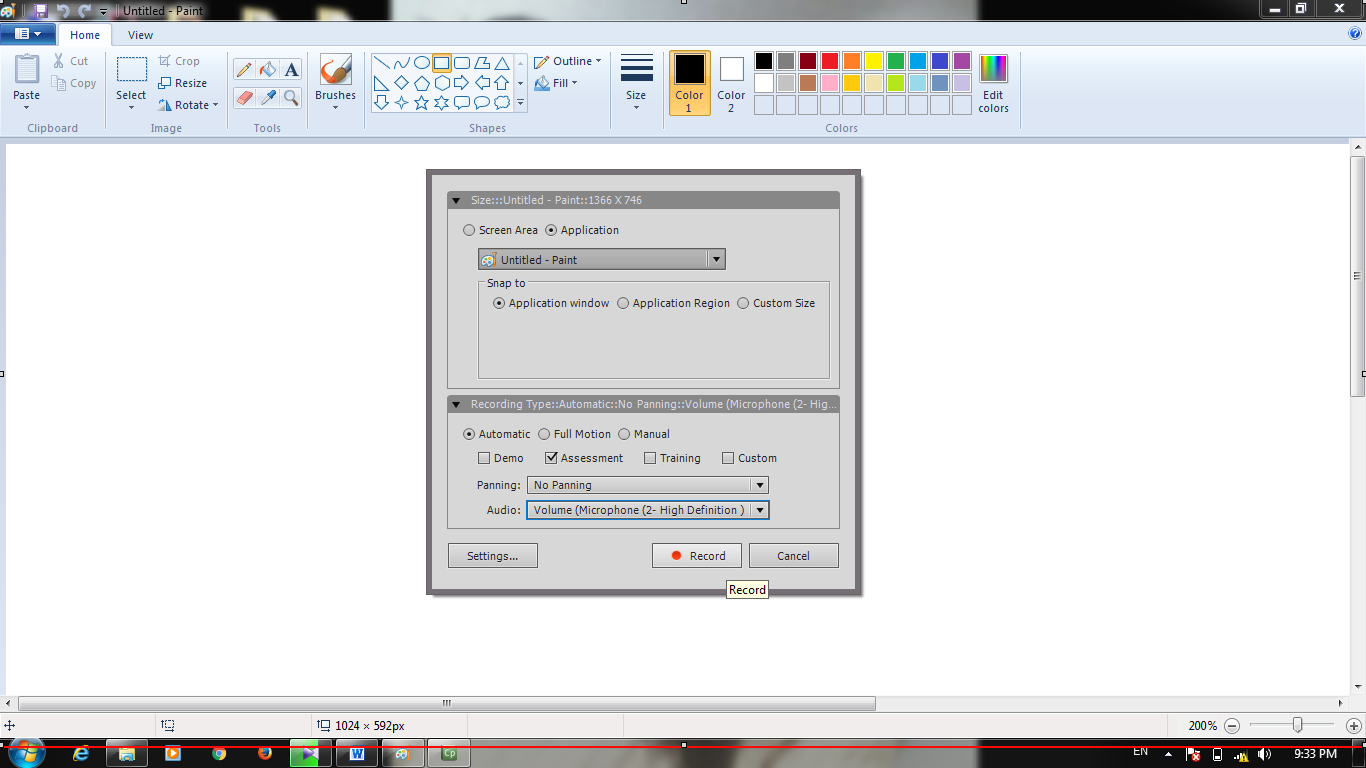
Task: Select the Pencil tool
Action: [x=243, y=69]
